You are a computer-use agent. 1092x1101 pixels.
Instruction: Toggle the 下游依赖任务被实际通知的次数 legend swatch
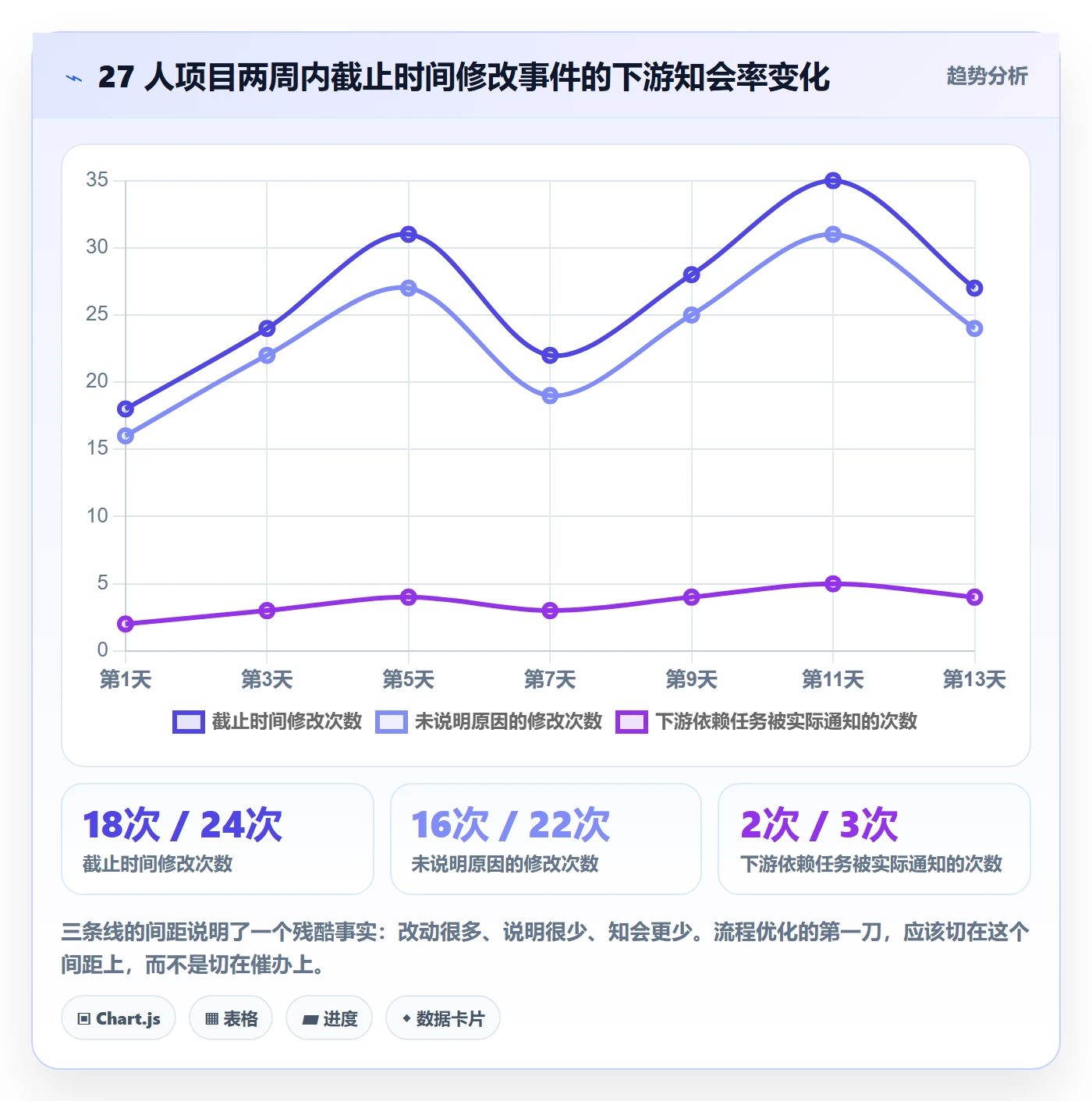(x=632, y=722)
